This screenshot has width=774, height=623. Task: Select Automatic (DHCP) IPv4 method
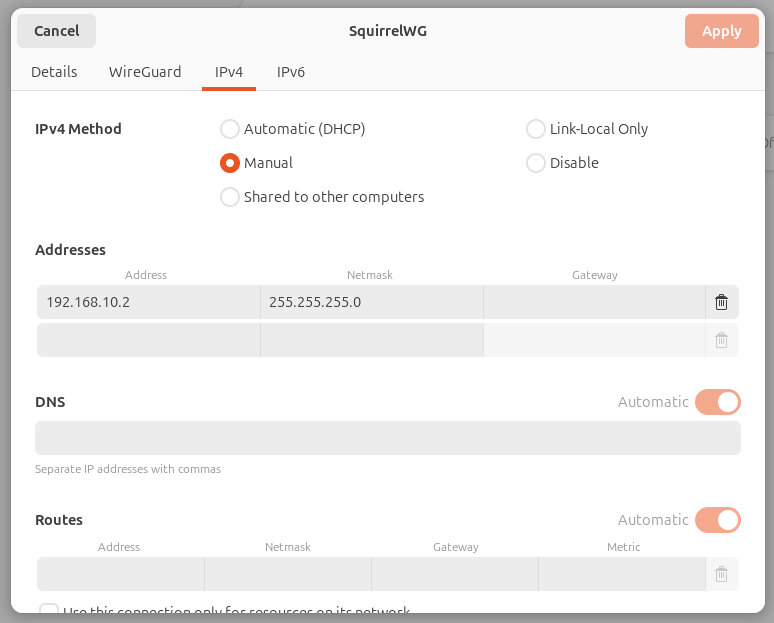[x=230, y=129]
